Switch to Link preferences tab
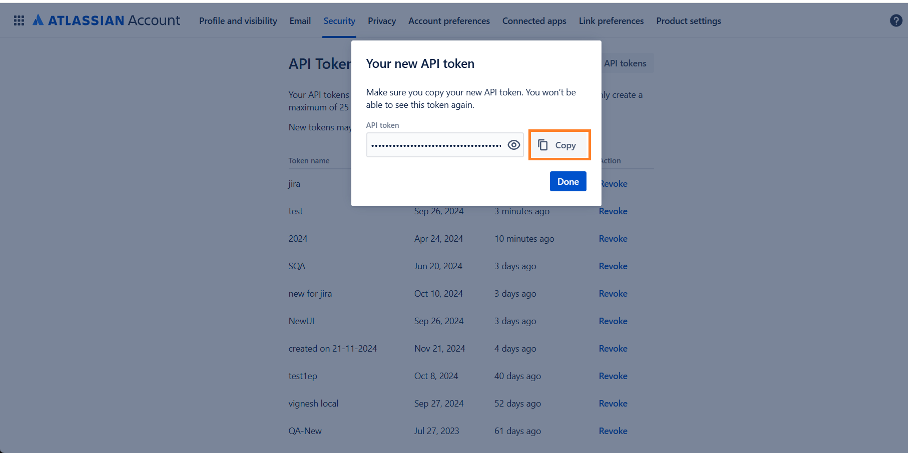Viewport: 908px width, 454px height. (x=611, y=21)
